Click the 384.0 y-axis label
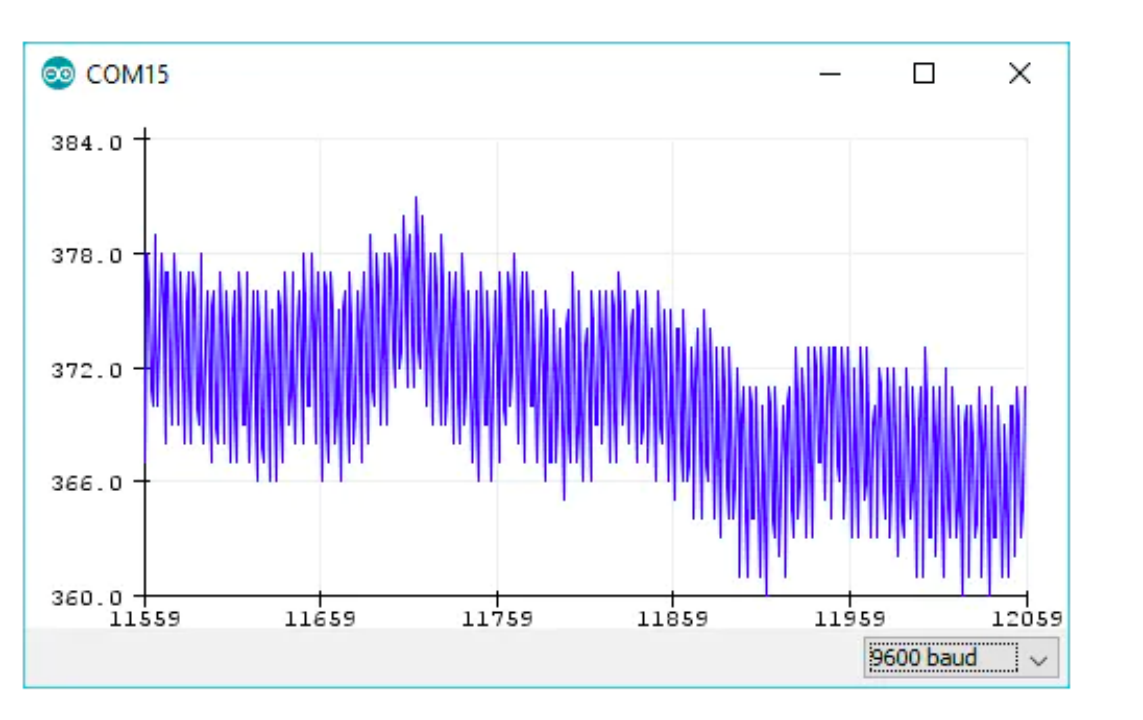Image resolution: width=1143 pixels, height=720 pixels. tap(87, 143)
